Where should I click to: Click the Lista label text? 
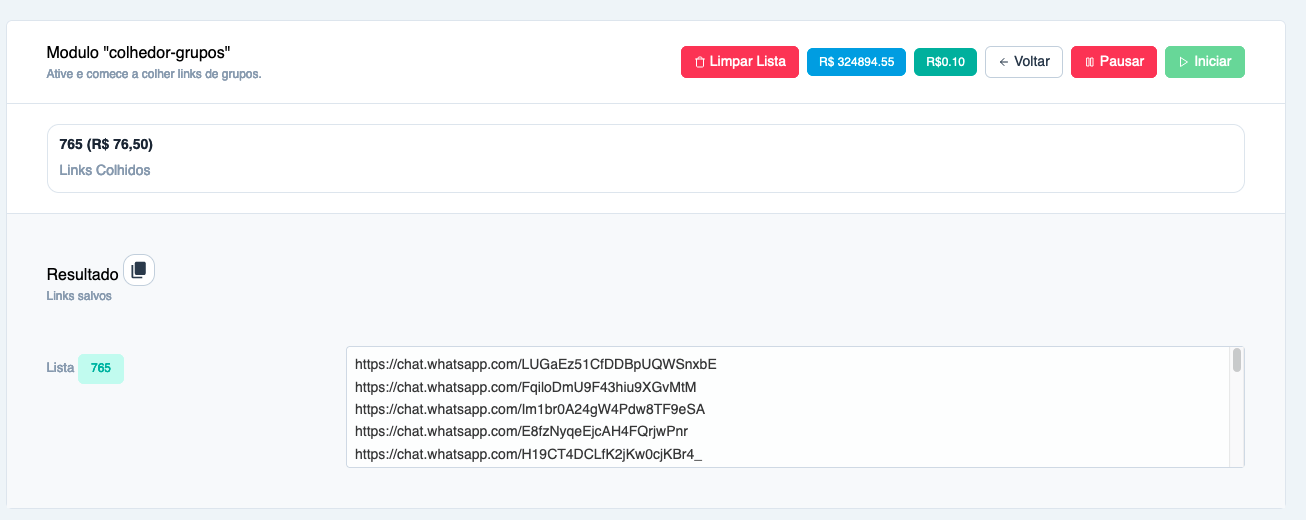(60, 368)
